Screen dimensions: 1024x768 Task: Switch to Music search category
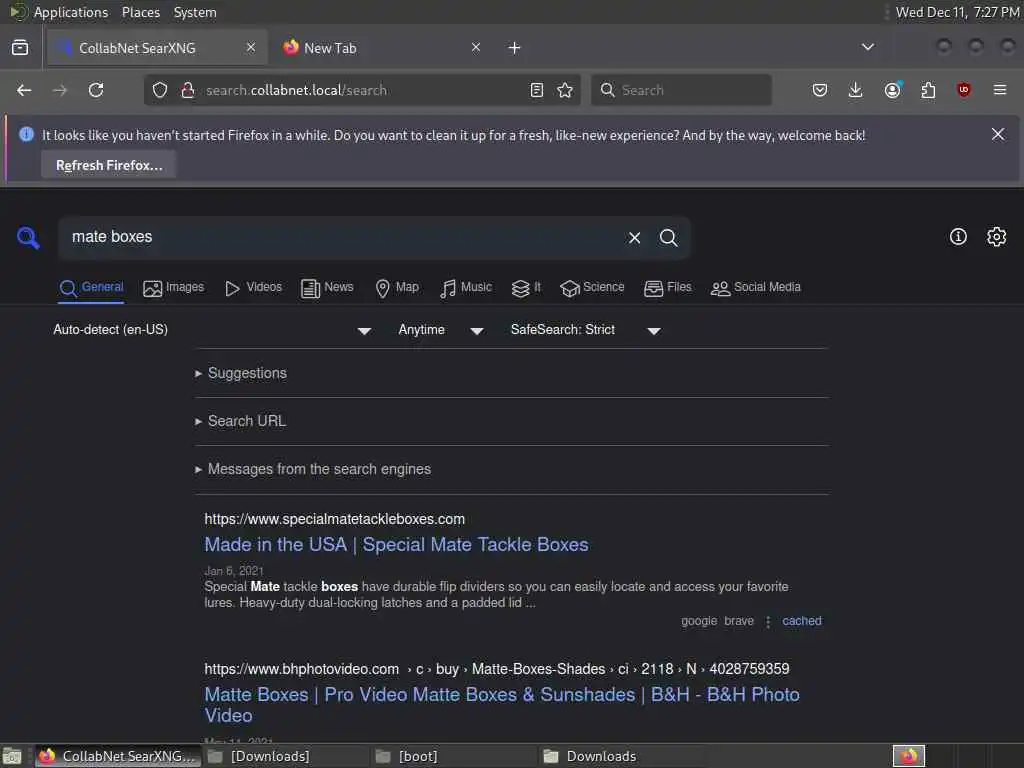point(466,287)
